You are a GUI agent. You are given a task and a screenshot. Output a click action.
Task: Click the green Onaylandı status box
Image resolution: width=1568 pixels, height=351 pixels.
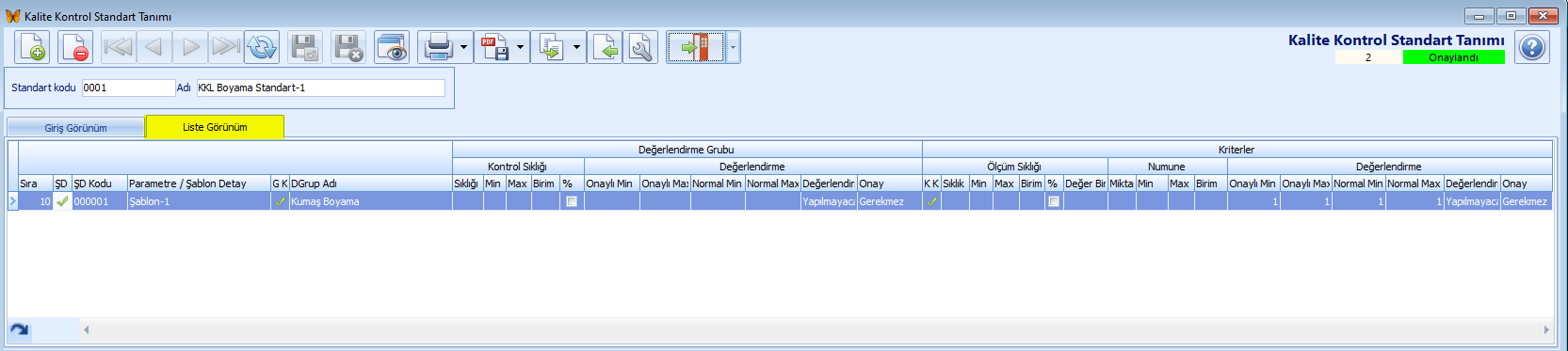[1453, 57]
